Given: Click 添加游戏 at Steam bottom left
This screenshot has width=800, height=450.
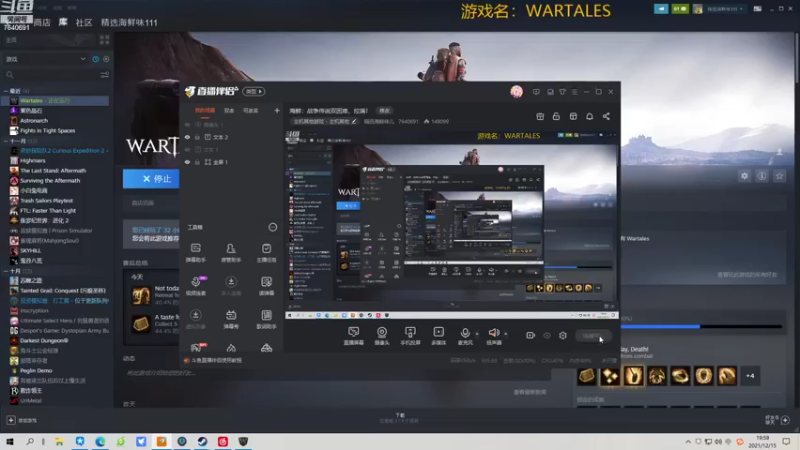Looking at the screenshot, I should click(x=22, y=420).
